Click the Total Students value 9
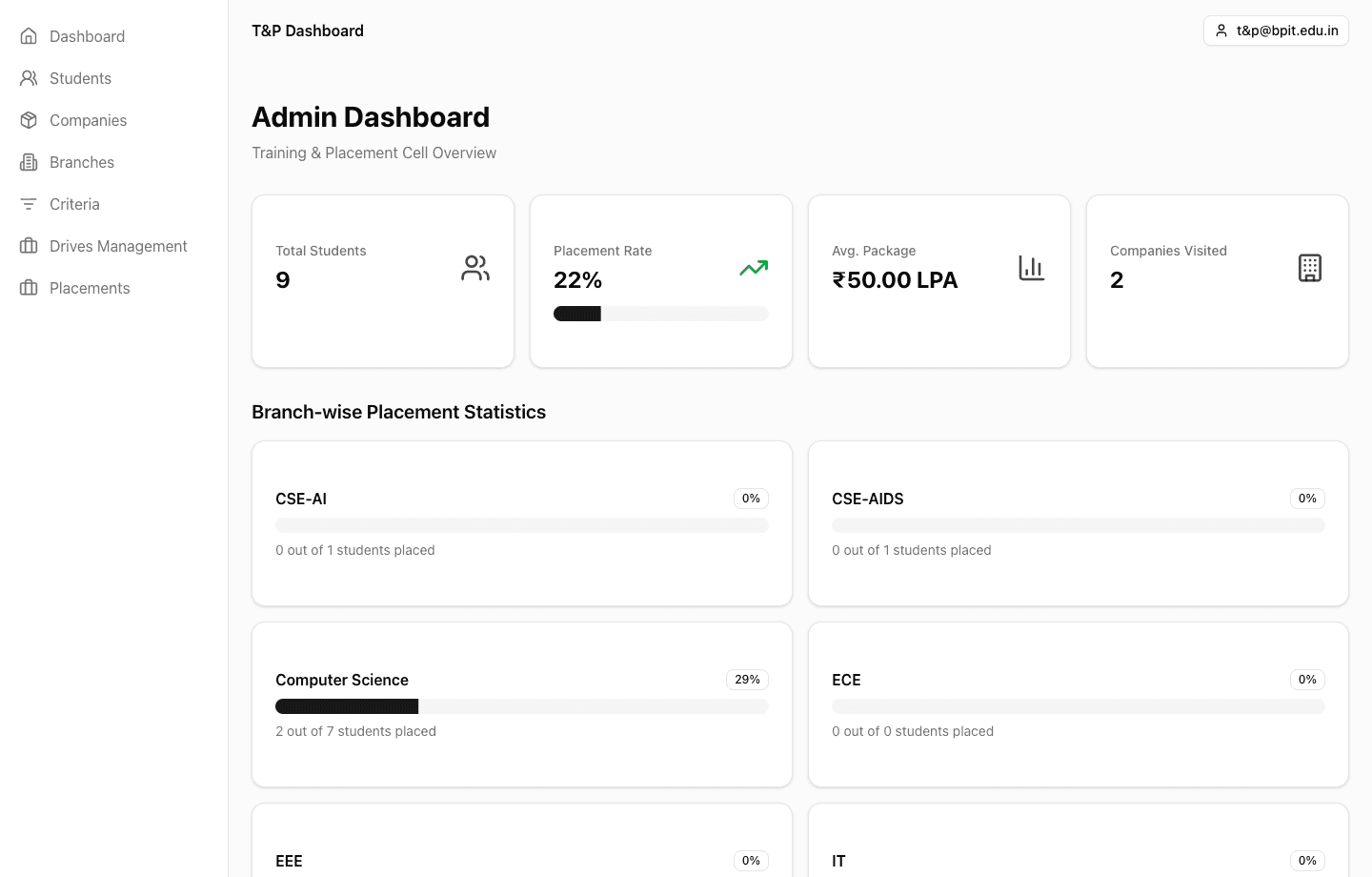The height and width of the screenshot is (877, 1372). 283,280
